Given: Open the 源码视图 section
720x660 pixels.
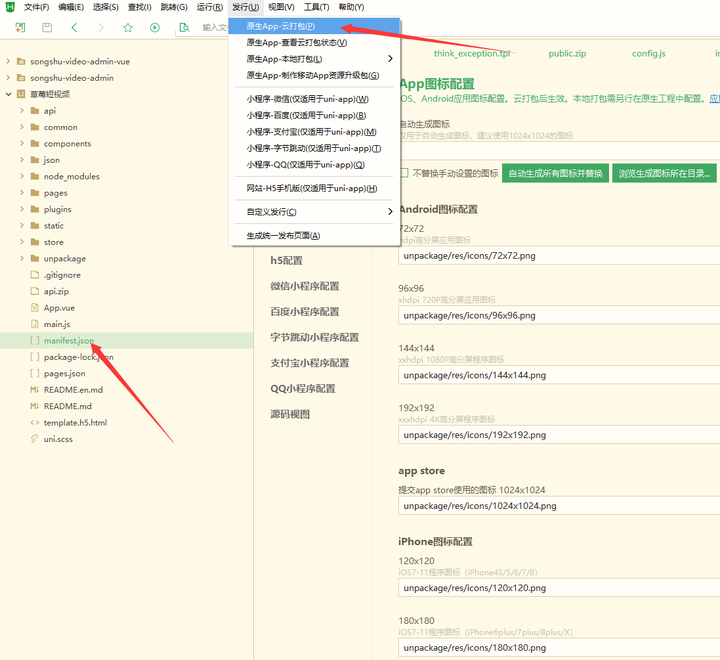Looking at the screenshot, I should (x=290, y=414).
